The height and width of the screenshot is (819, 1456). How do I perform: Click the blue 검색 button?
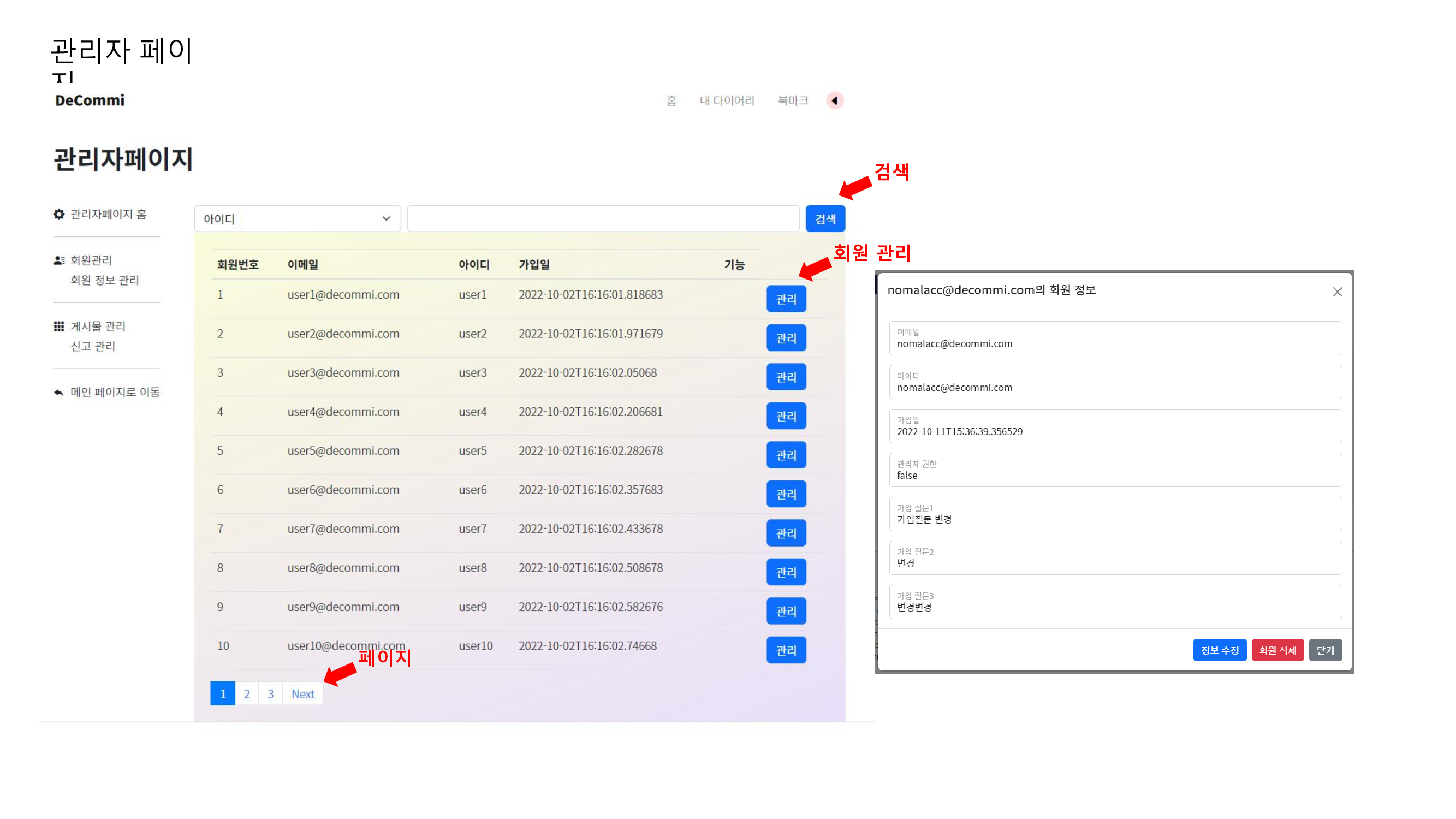pyautogui.click(x=825, y=219)
